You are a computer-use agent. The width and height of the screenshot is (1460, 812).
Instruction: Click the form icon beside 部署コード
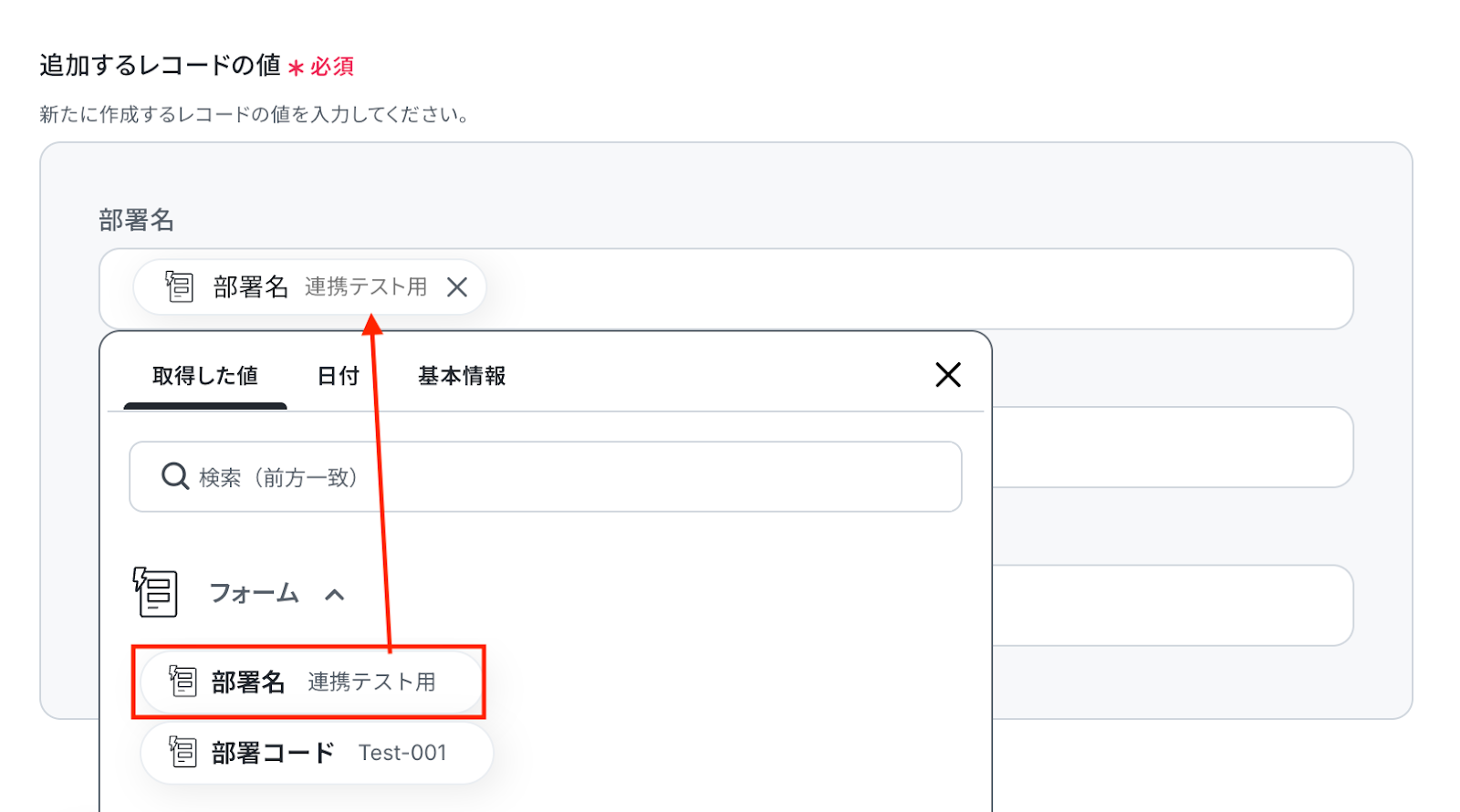[x=182, y=752]
